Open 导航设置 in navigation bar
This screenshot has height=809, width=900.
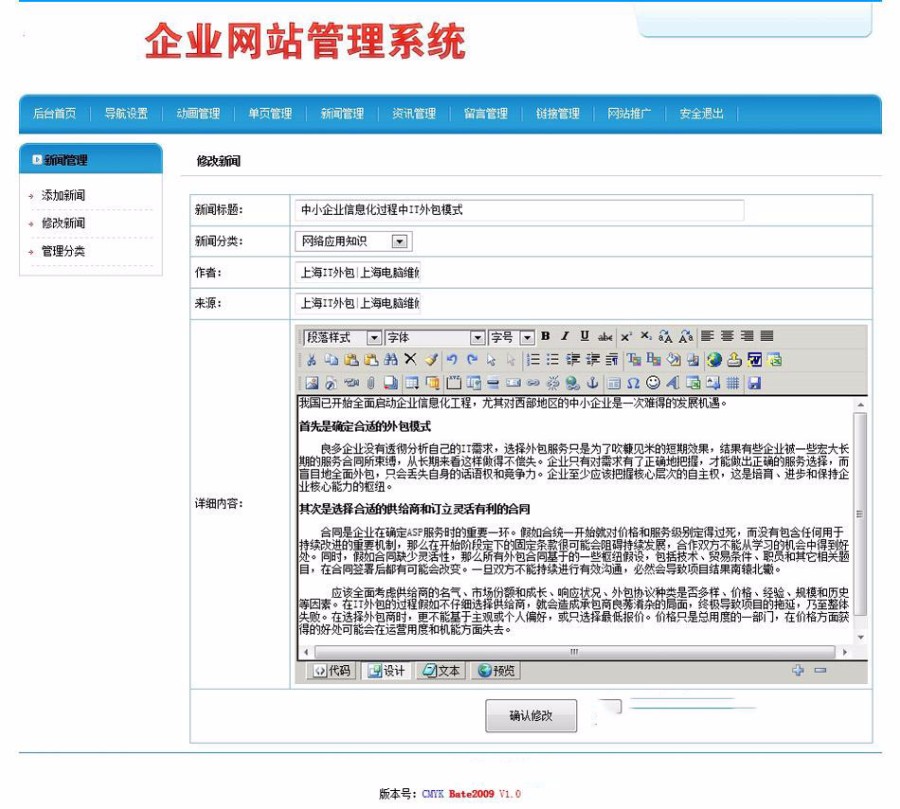pos(126,114)
